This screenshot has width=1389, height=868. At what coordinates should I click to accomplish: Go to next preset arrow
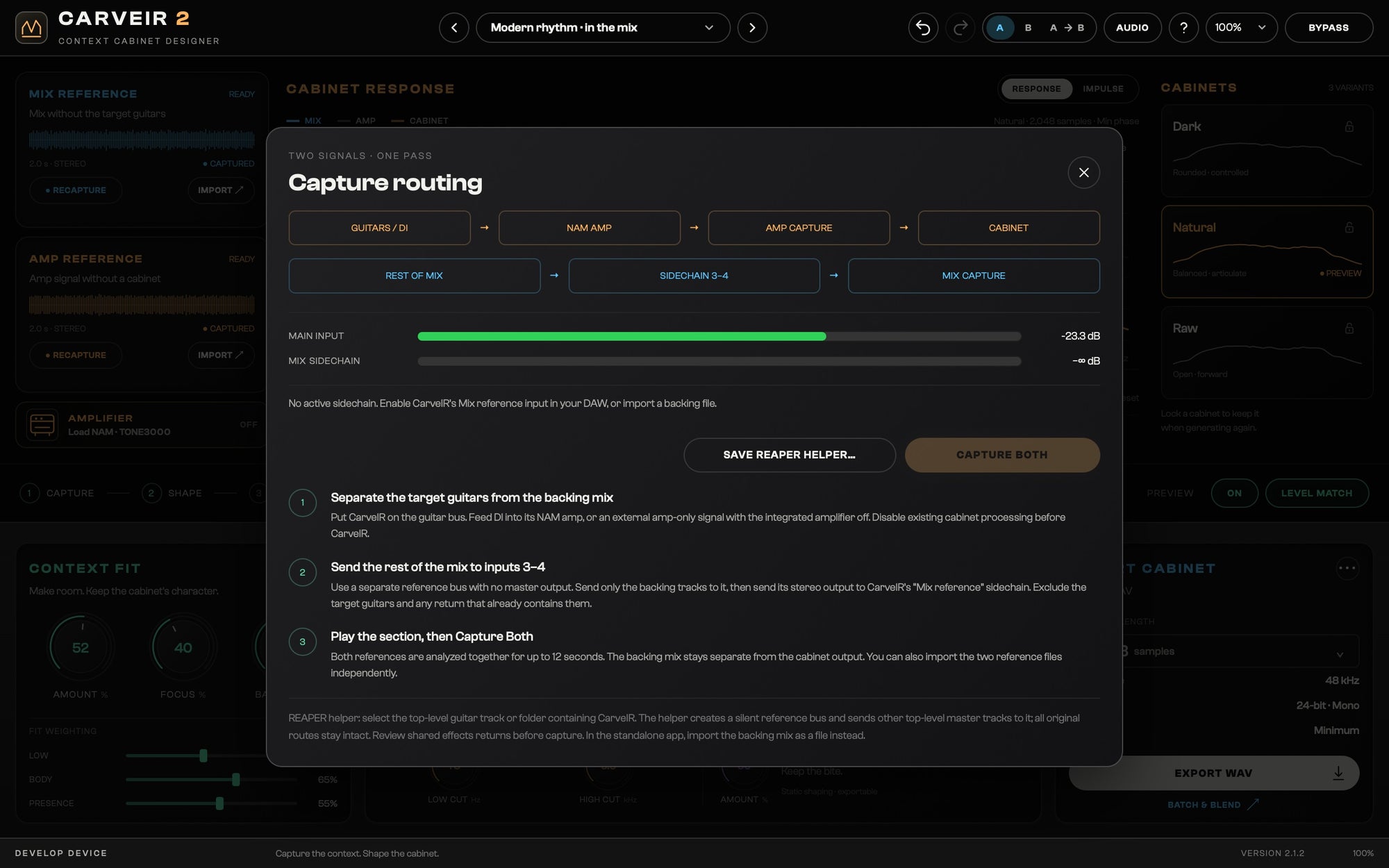[752, 28]
